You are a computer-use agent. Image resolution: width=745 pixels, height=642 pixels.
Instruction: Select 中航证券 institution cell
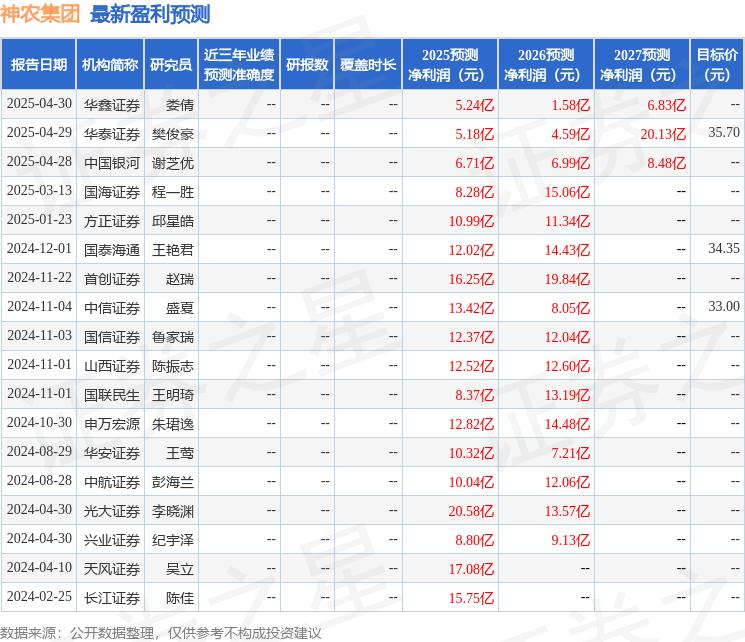coord(112,482)
